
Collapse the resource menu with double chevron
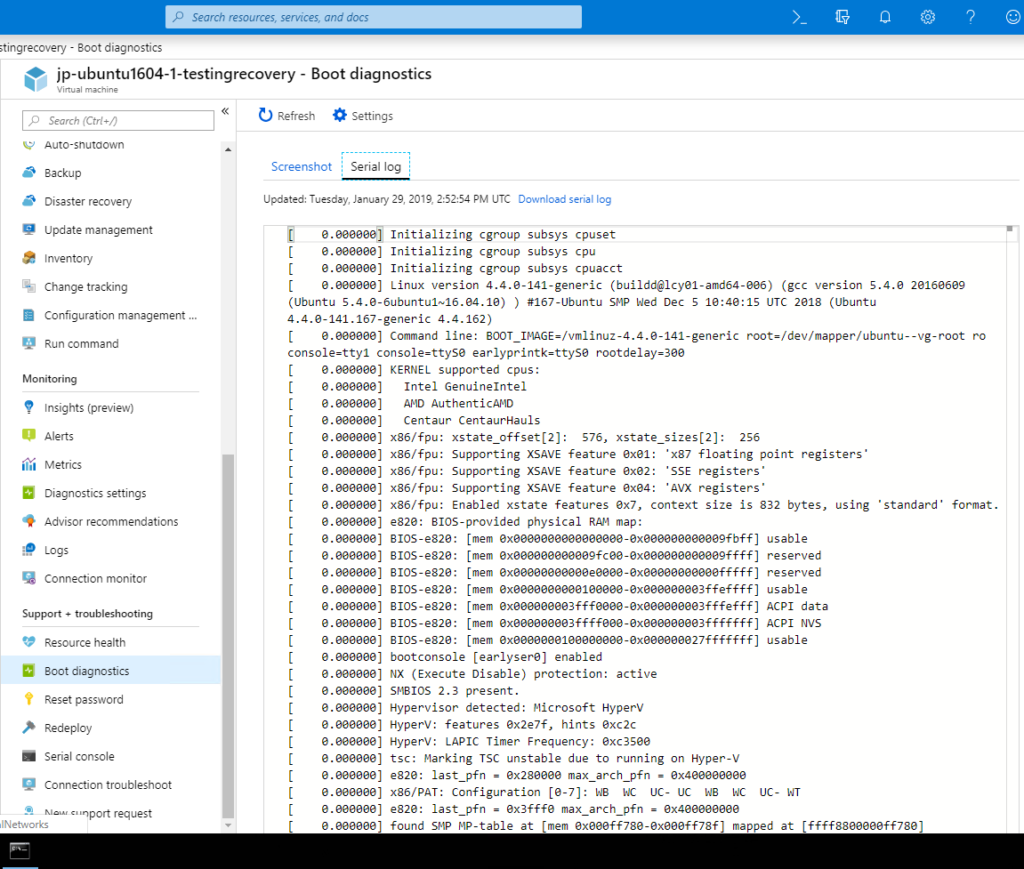pyautogui.click(x=225, y=111)
